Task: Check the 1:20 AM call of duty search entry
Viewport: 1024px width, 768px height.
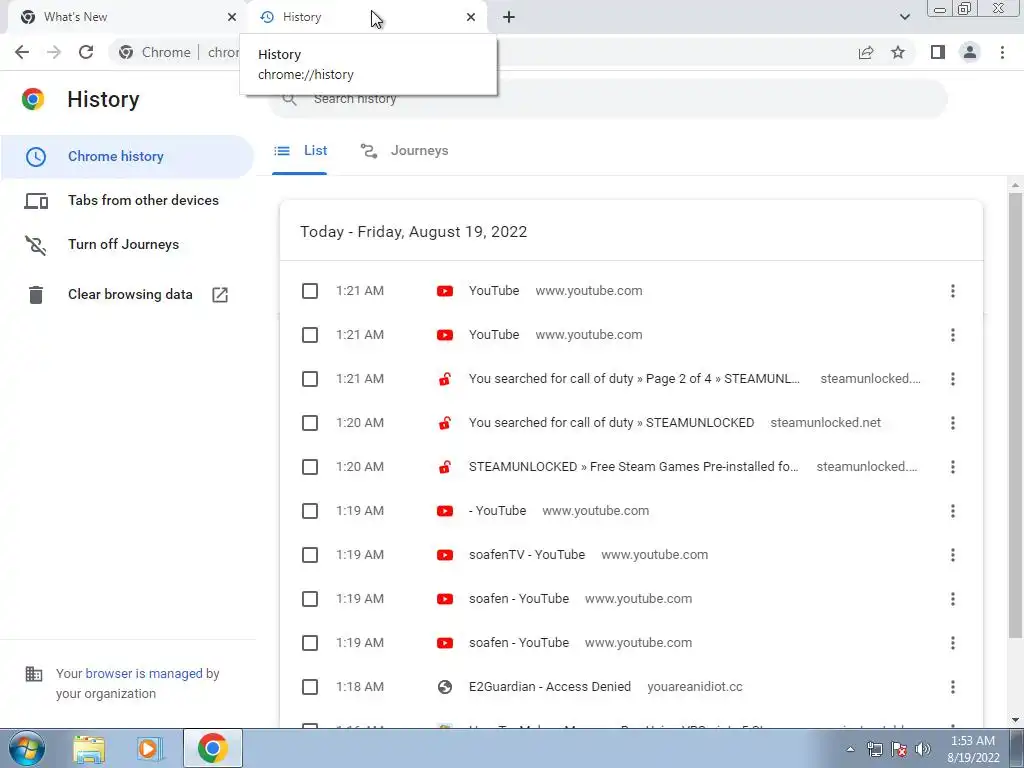Action: tap(310, 423)
